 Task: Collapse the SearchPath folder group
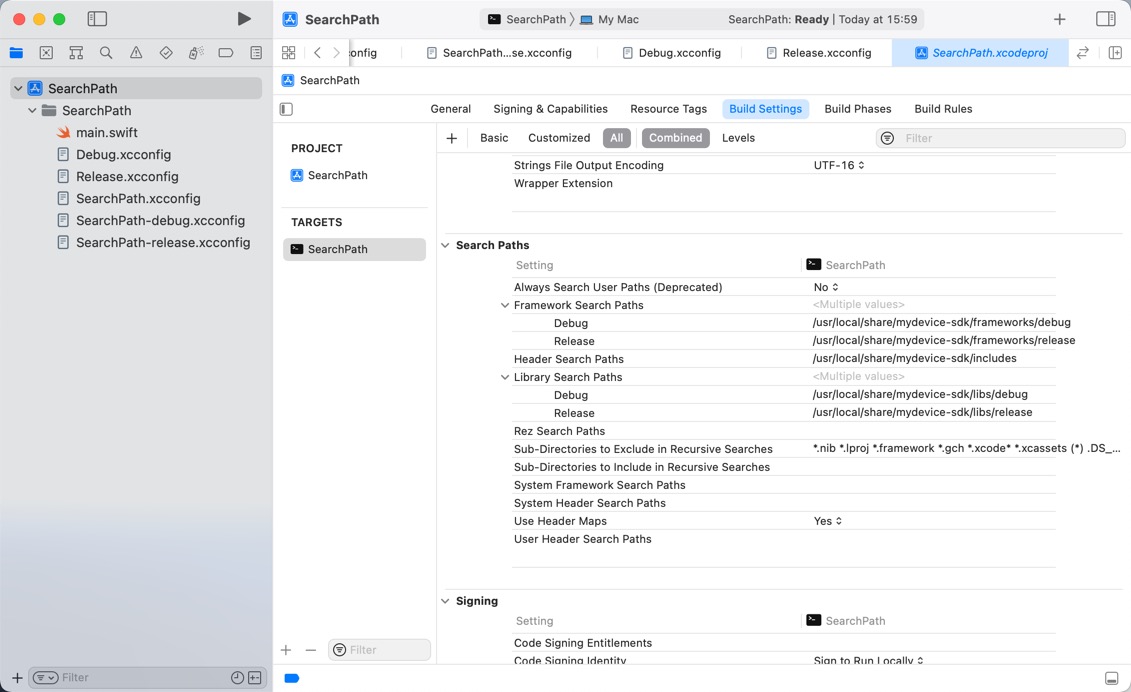pyautogui.click(x=32, y=110)
